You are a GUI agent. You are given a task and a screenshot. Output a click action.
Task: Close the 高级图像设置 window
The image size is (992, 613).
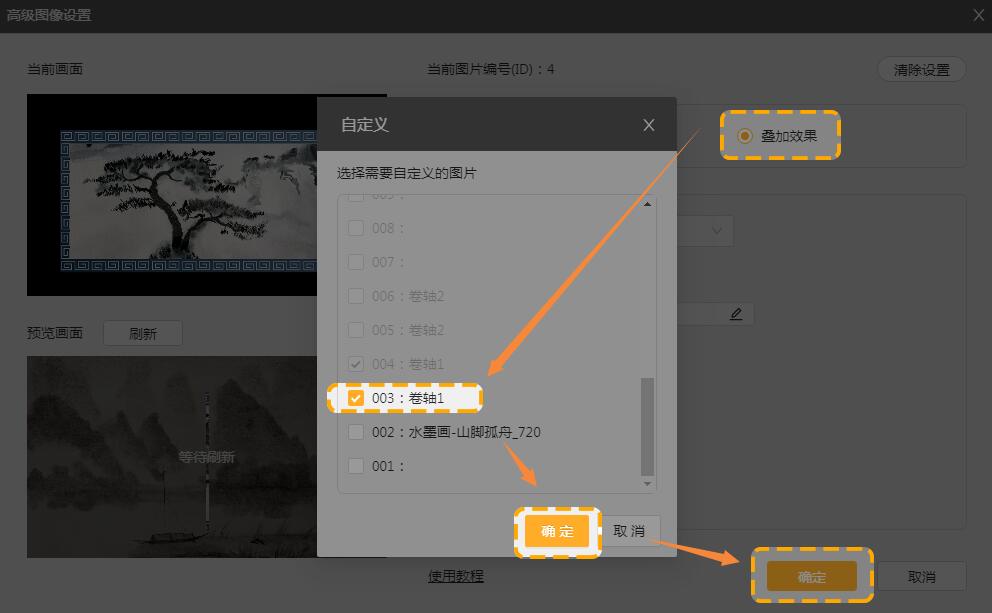pos(978,15)
